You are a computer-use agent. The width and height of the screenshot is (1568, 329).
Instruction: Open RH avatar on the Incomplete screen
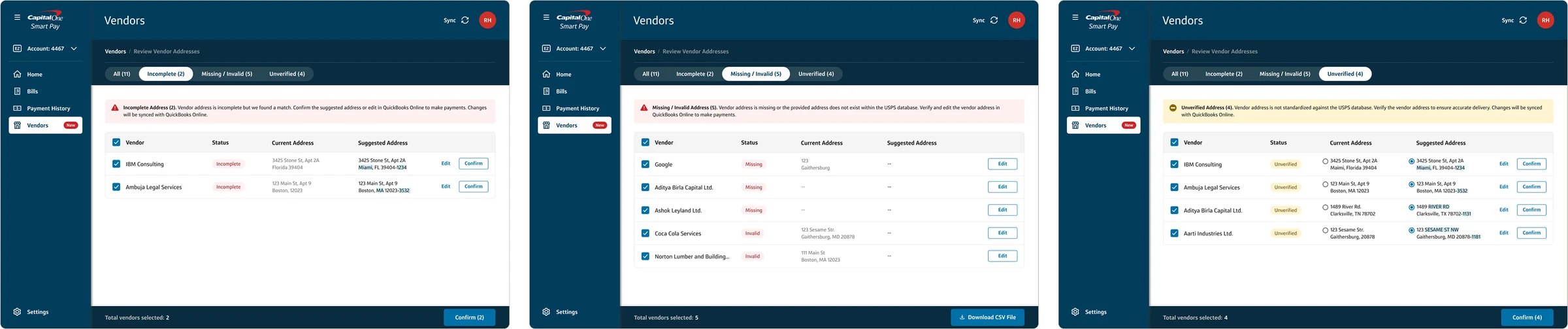pos(487,20)
